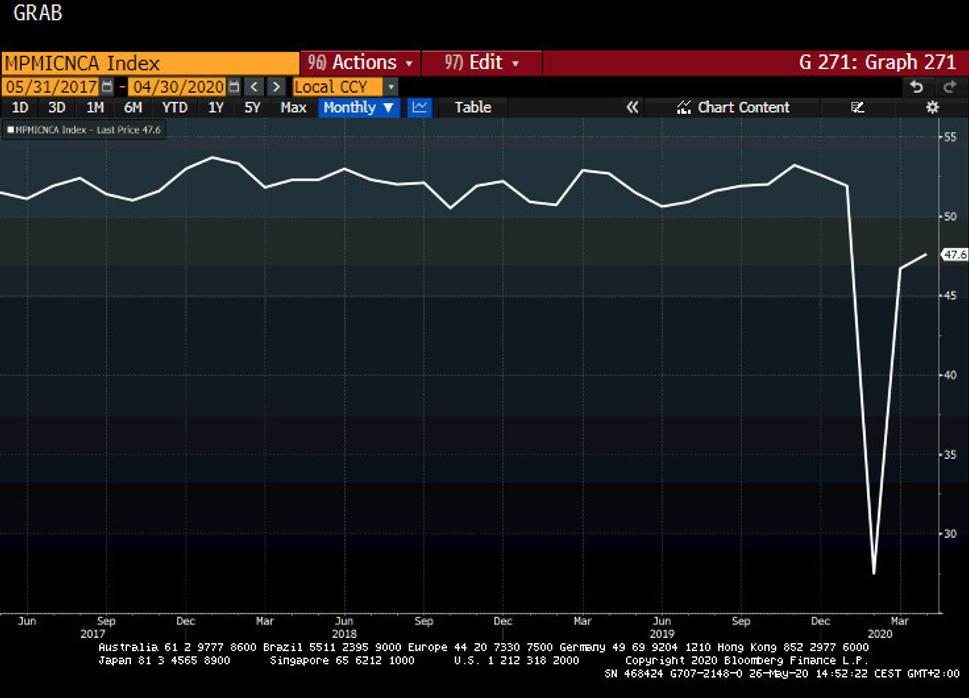Select the 1D range tab
Image resolution: width=969 pixels, height=698 pixels.
pyautogui.click(x=20, y=107)
